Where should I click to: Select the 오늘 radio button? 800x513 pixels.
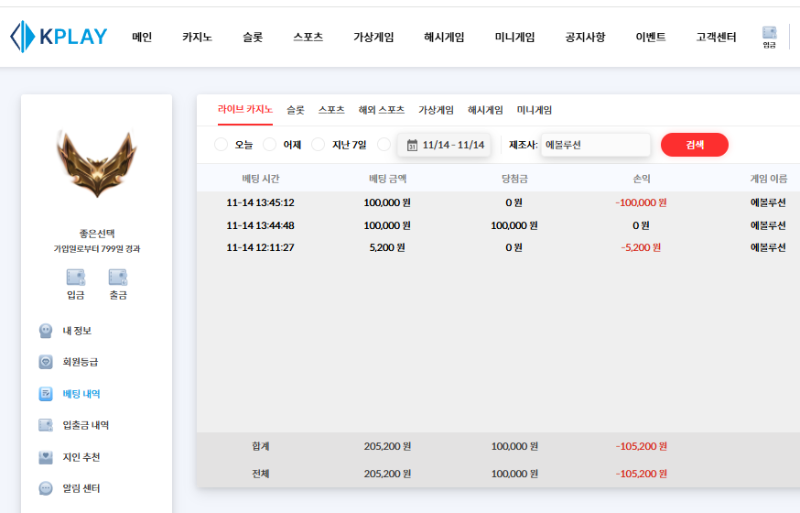(x=221, y=145)
